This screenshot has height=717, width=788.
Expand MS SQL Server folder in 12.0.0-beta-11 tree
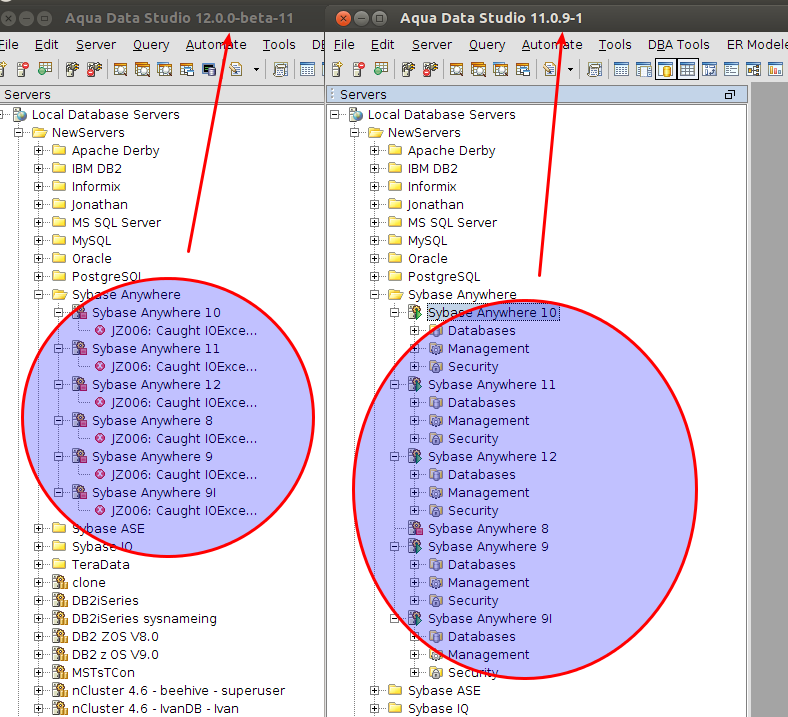click(39, 223)
